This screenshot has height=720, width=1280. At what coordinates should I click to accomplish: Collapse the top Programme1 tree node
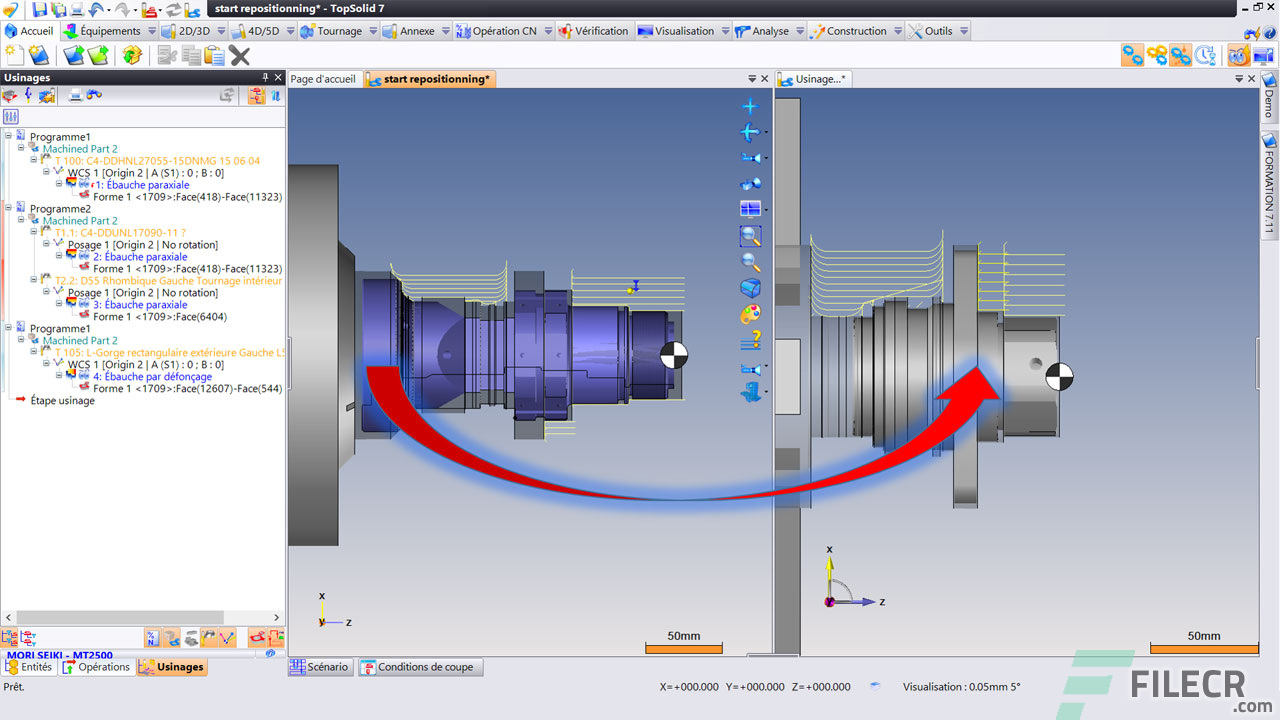(x=8, y=136)
